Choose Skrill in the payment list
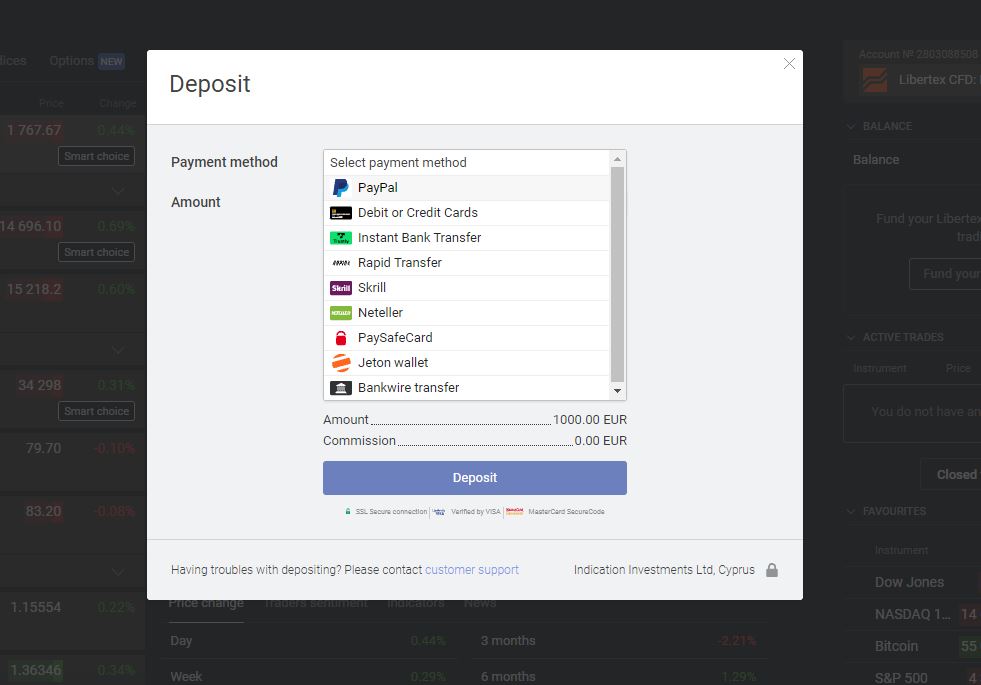The width and height of the screenshot is (981, 685). pyautogui.click(x=466, y=288)
